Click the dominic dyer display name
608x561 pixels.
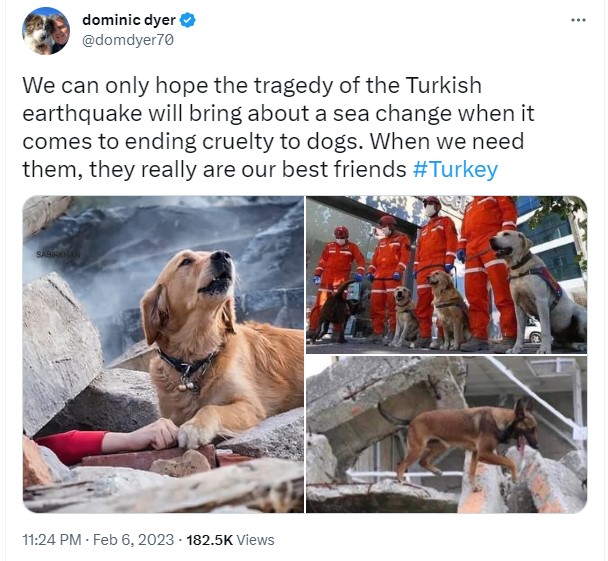(129, 20)
